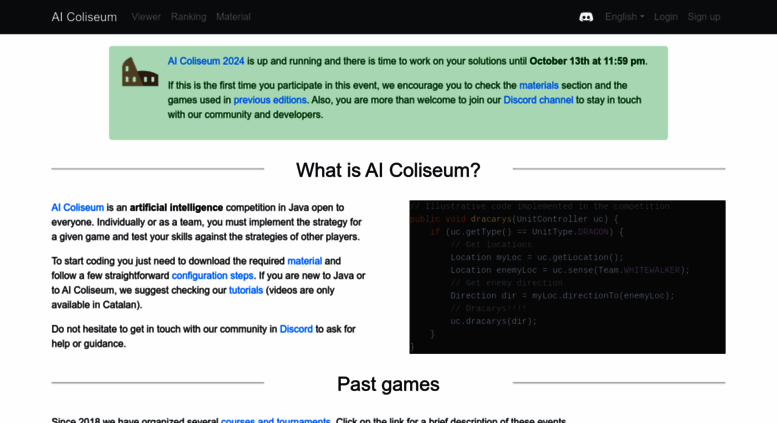The width and height of the screenshot is (777, 423).
Task: Open the Material menu item
Action: pyautogui.click(x=233, y=17)
